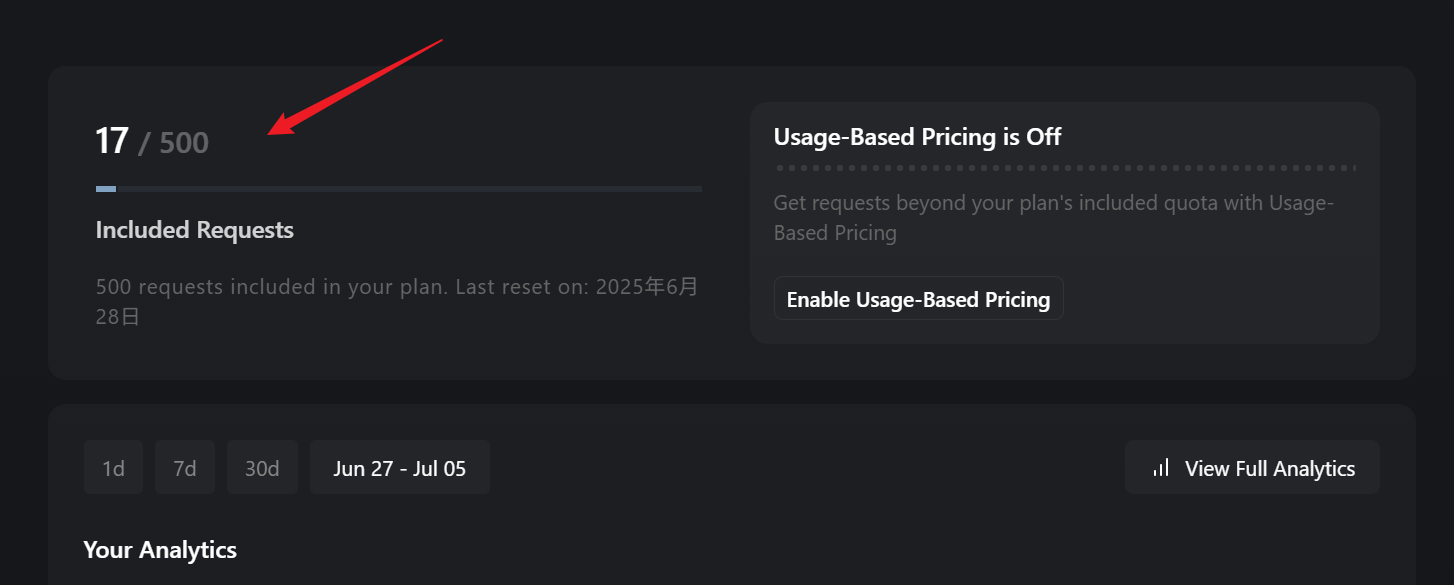Click the 28日 reset day text
Viewport: 1454px width, 585px height.
pyautogui.click(x=117, y=317)
